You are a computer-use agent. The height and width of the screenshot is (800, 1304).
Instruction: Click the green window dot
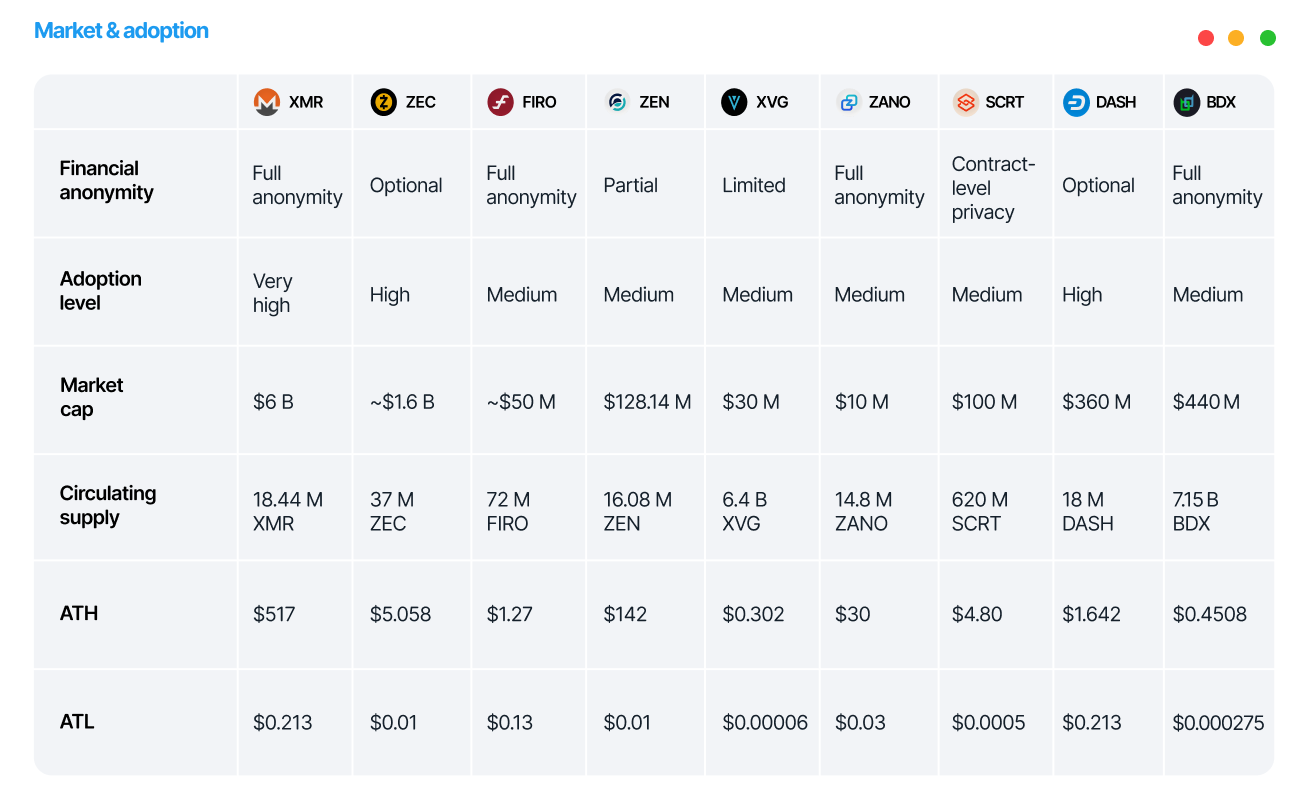1268,38
